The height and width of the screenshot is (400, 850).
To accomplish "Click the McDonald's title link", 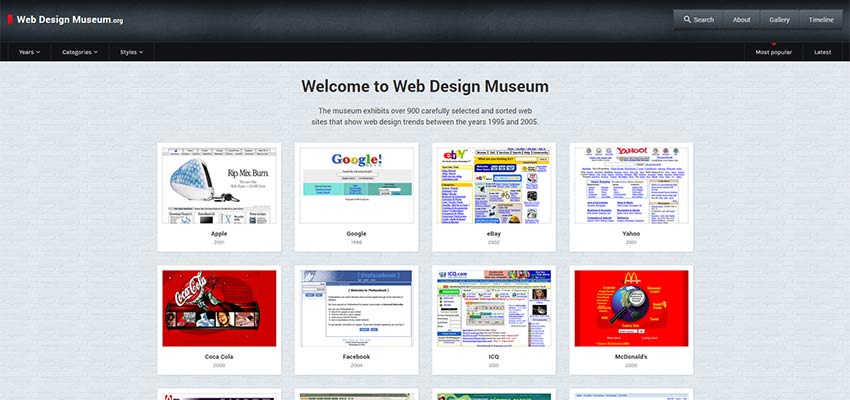I will click(x=632, y=357).
